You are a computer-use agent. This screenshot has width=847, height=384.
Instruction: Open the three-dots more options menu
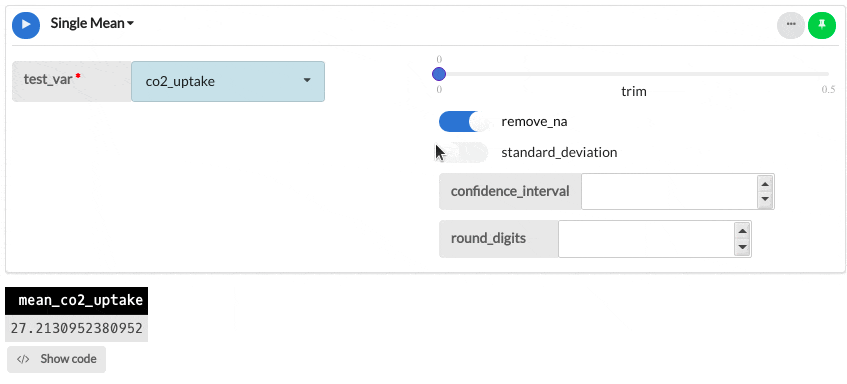pyautogui.click(x=791, y=25)
